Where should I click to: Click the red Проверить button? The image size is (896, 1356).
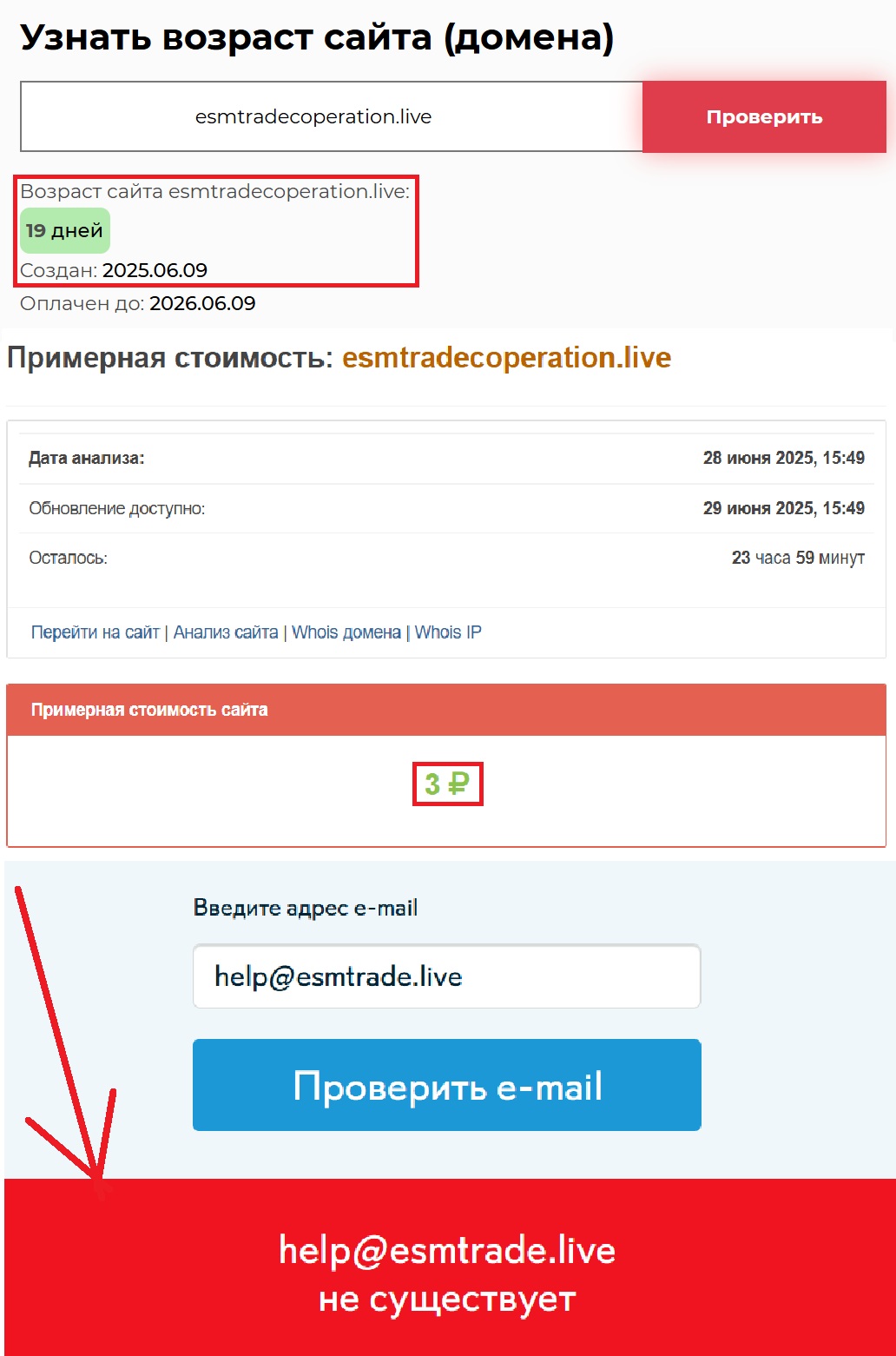[764, 117]
